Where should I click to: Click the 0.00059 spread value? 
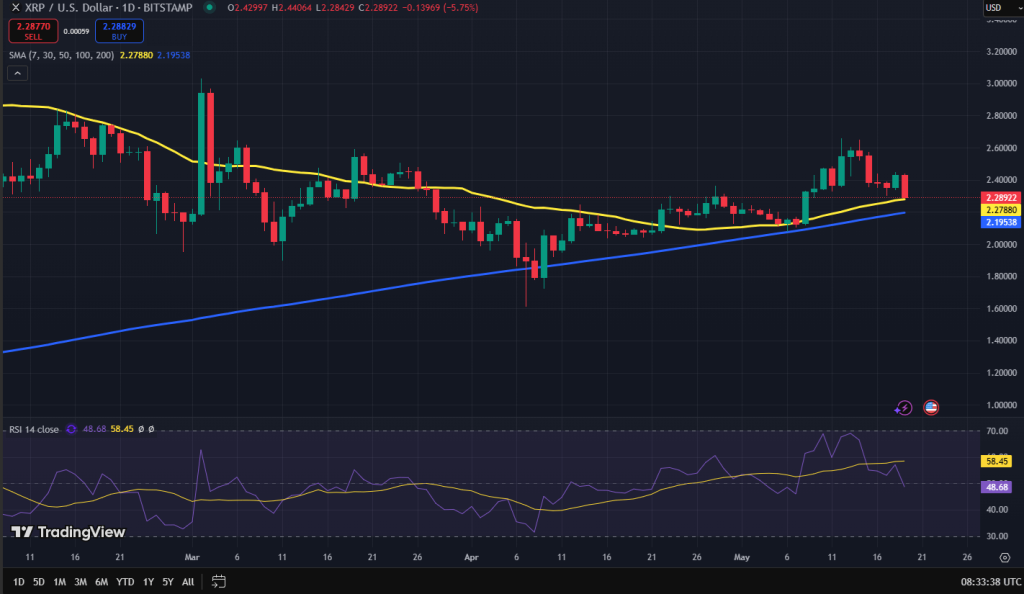[76, 31]
